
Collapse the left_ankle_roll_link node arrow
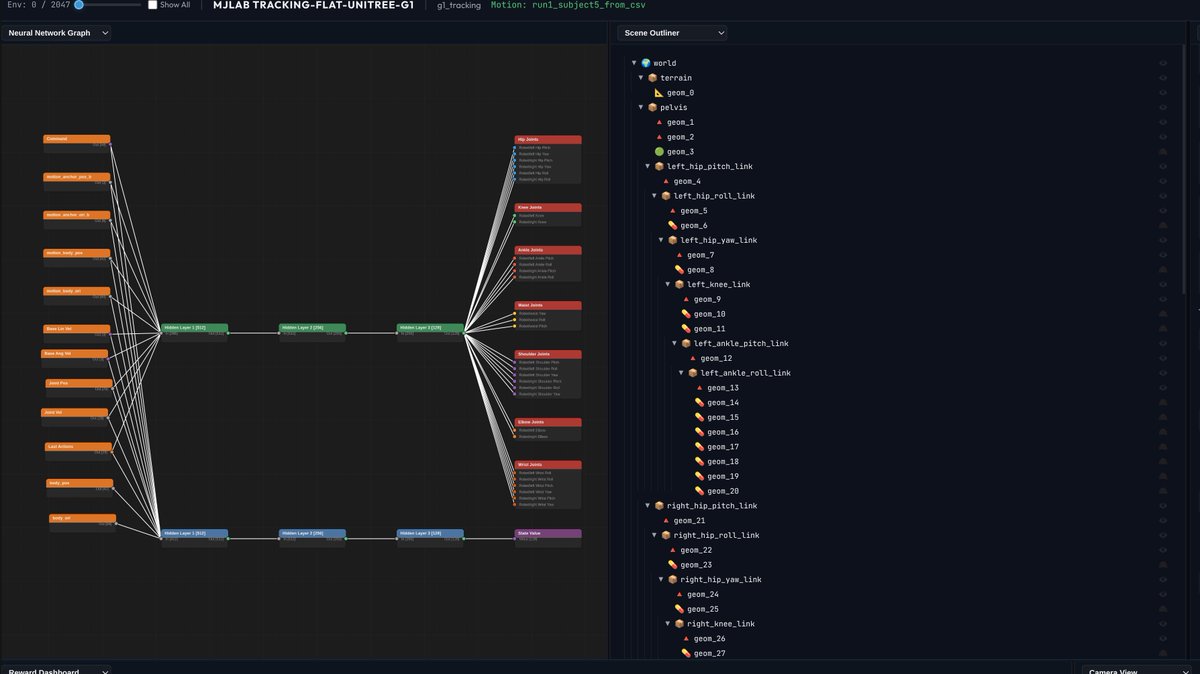pos(681,373)
